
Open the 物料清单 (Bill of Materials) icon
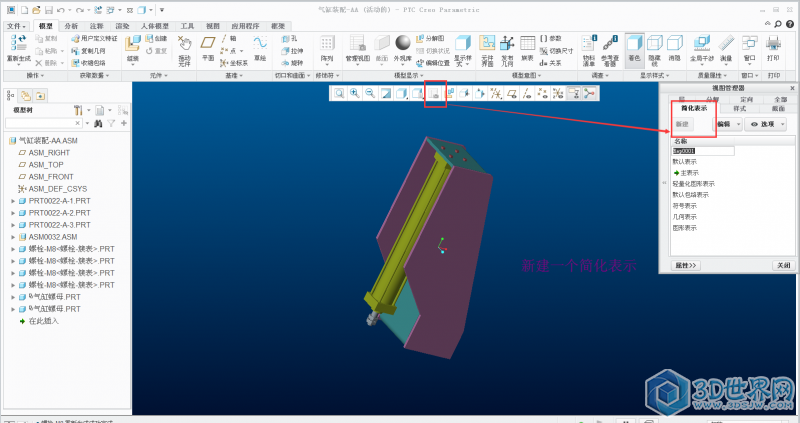click(588, 46)
